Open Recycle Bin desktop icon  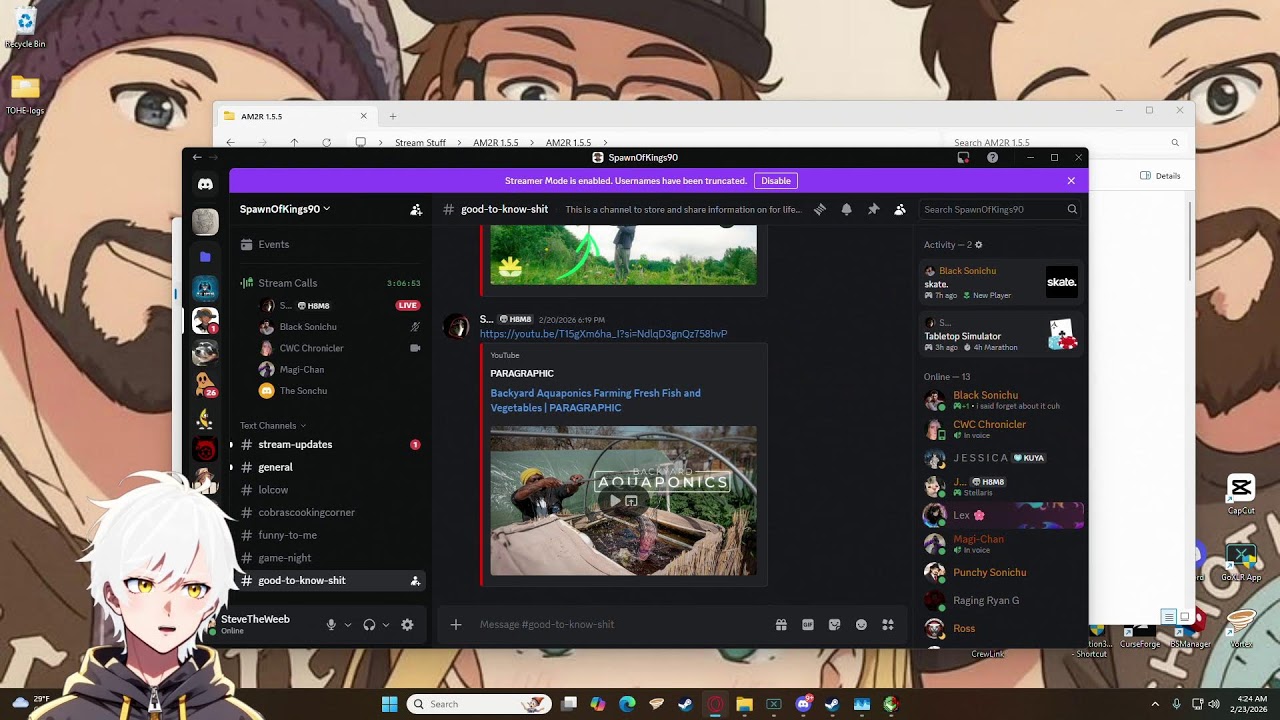coord(25,28)
